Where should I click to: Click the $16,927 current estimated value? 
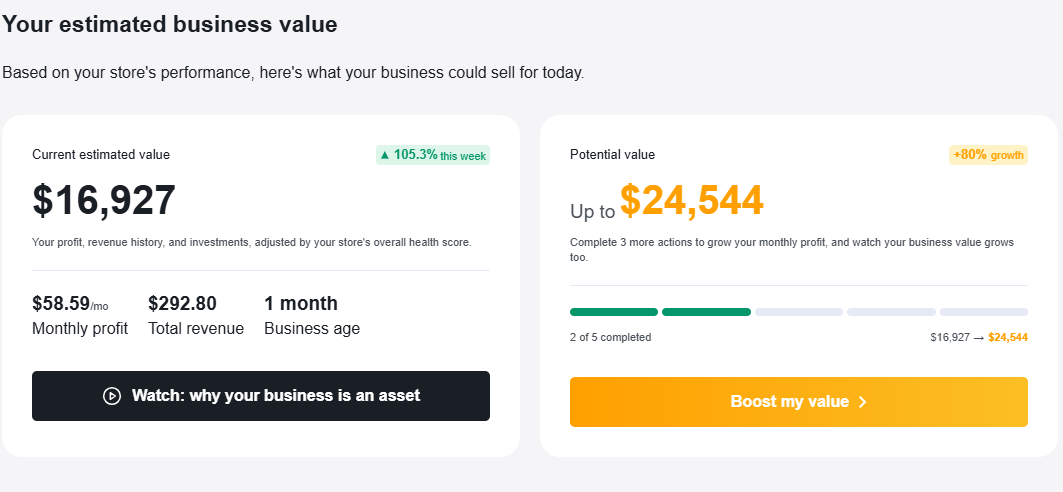click(x=104, y=200)
